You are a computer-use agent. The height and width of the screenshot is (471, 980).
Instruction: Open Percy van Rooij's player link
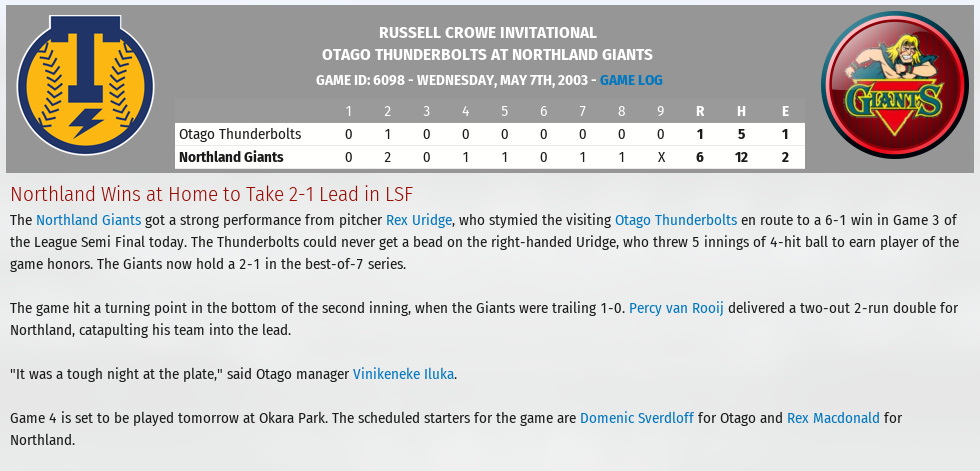[x=676, y=308]
